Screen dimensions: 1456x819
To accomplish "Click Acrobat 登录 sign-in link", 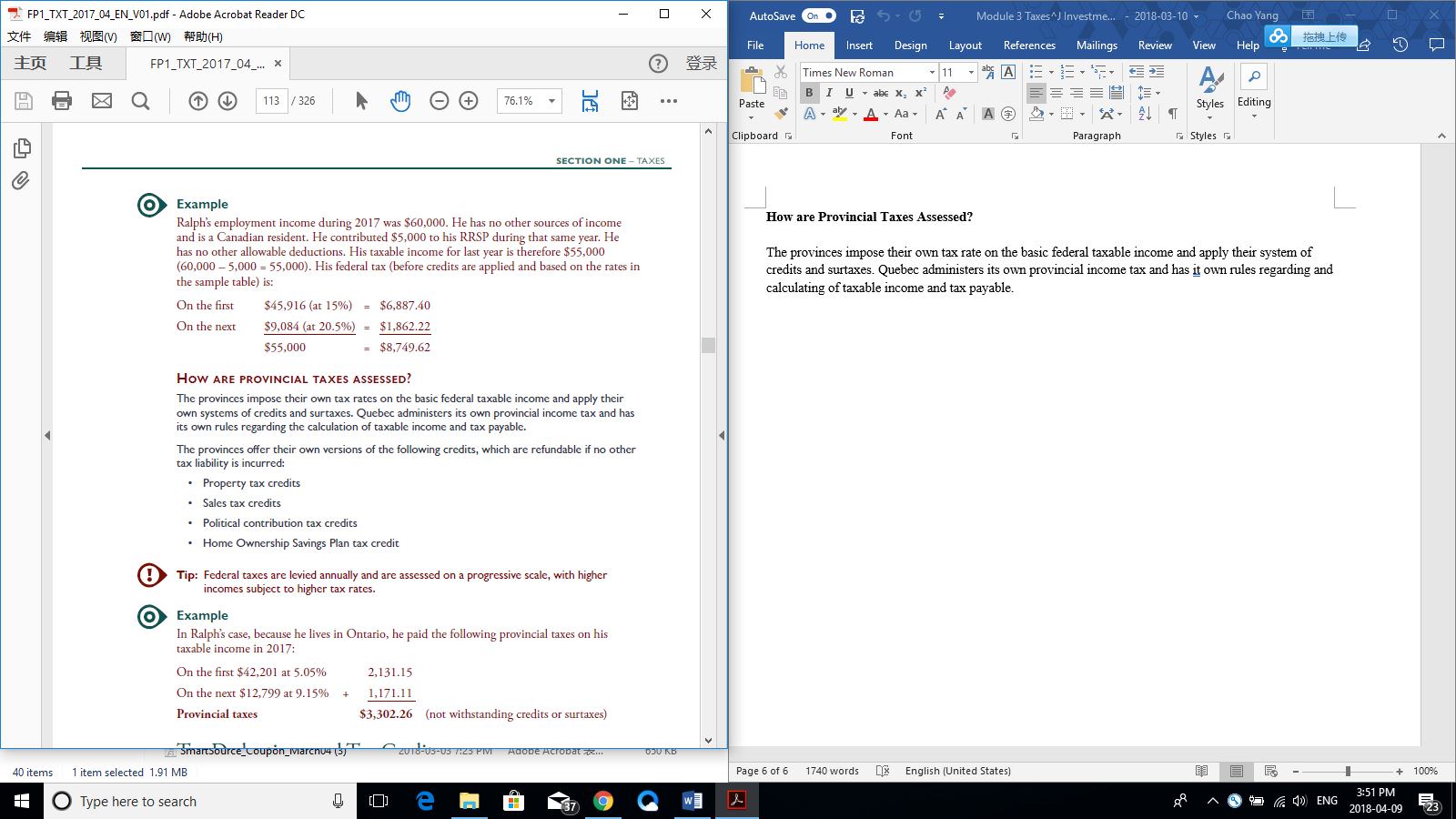I will tap(702, 64).
